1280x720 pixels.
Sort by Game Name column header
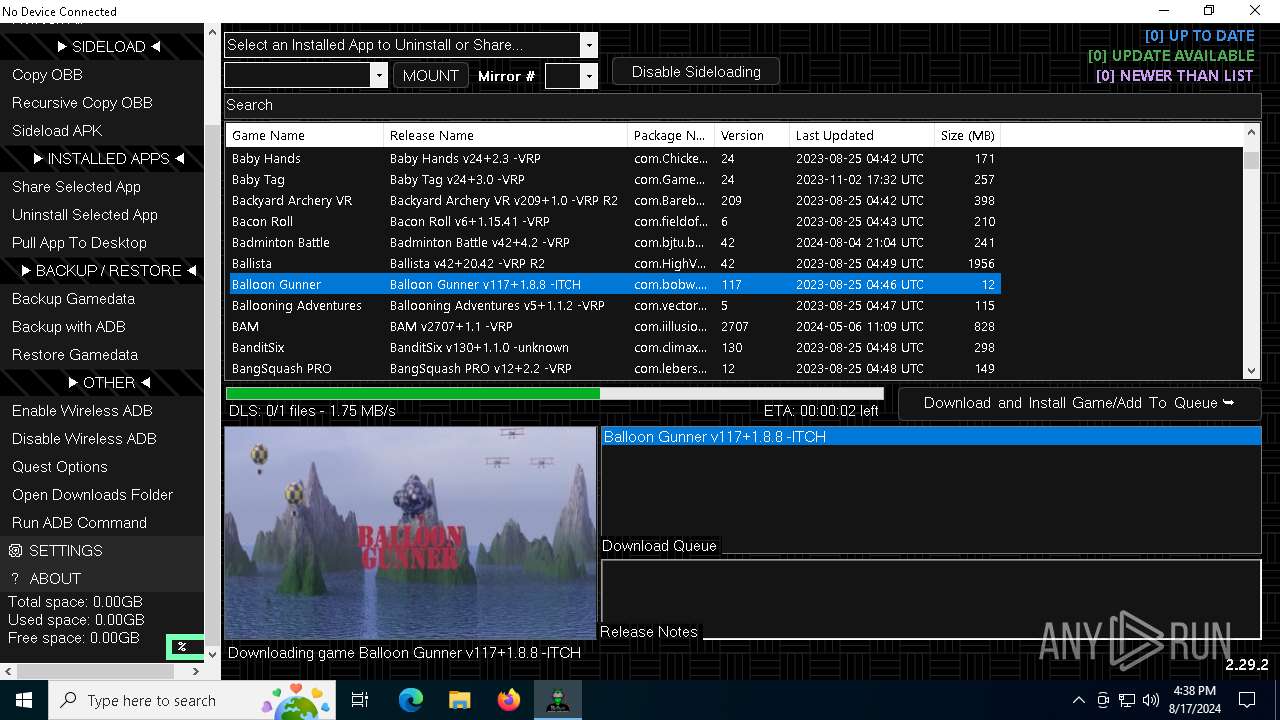305,135
